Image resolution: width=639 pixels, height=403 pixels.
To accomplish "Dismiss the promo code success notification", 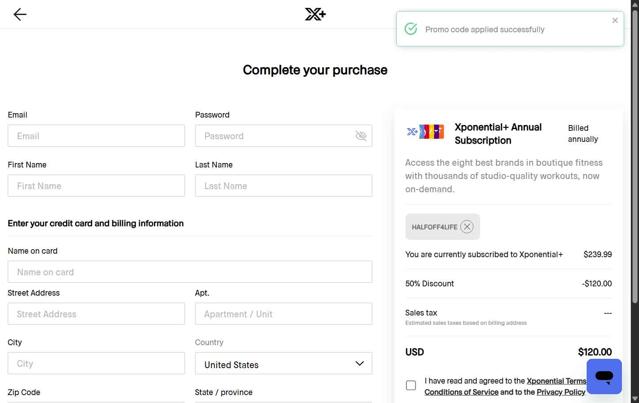I will 615,20.
